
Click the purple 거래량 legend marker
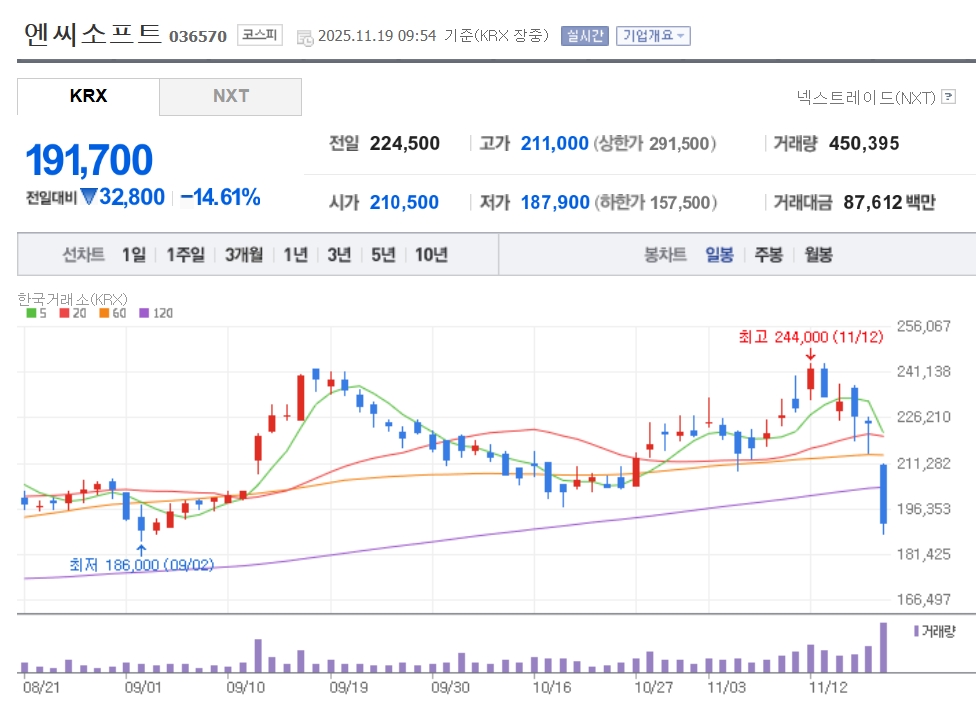coord(914,631)
